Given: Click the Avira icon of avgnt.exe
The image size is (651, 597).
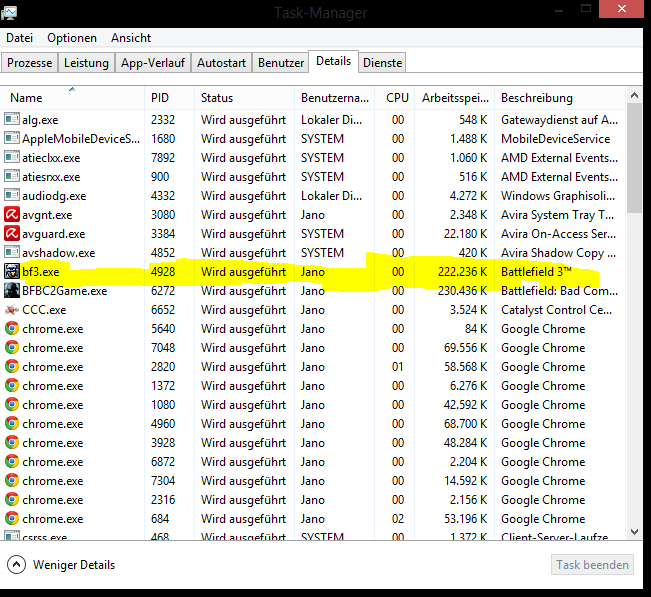Looking at the screenshot, I should click(12, 215).
